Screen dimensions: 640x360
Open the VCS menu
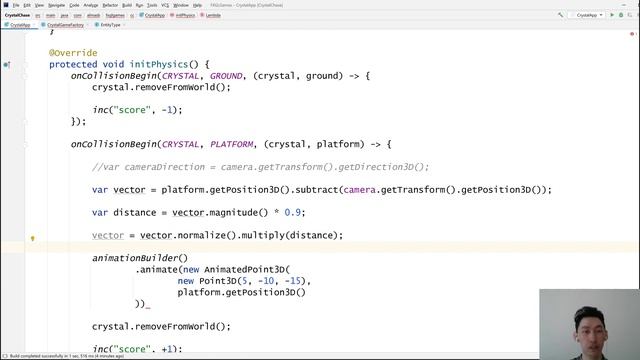tap(165, 5)
